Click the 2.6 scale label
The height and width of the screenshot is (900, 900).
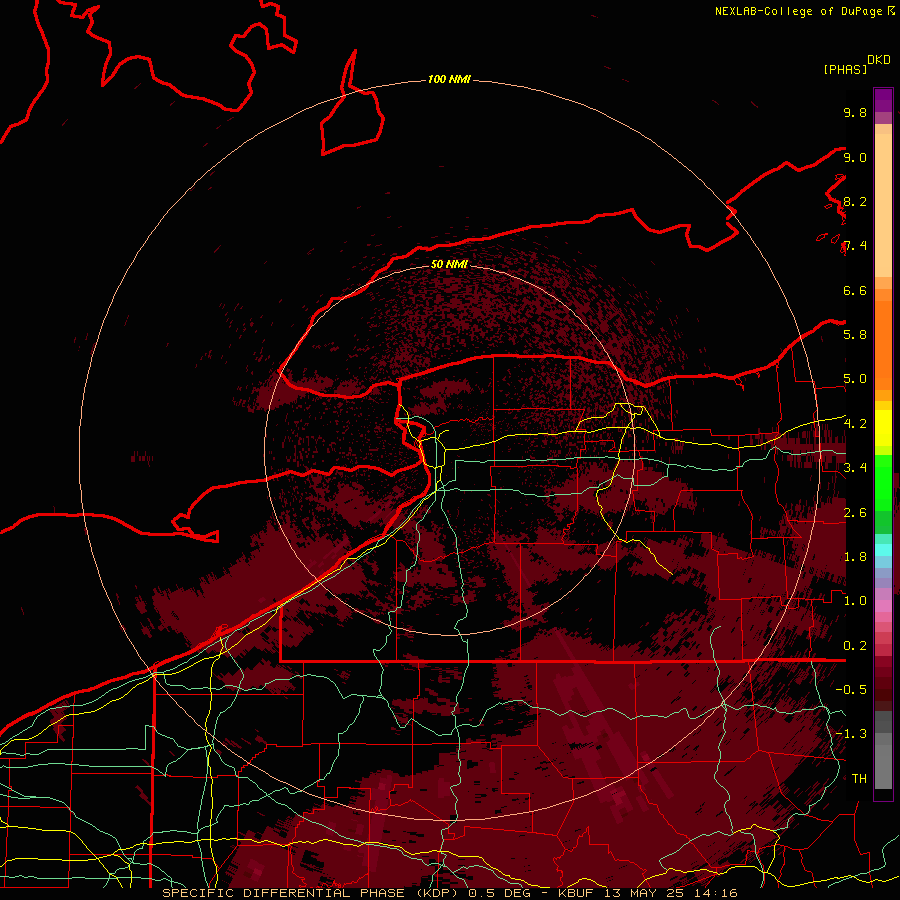tap(855, 512)
